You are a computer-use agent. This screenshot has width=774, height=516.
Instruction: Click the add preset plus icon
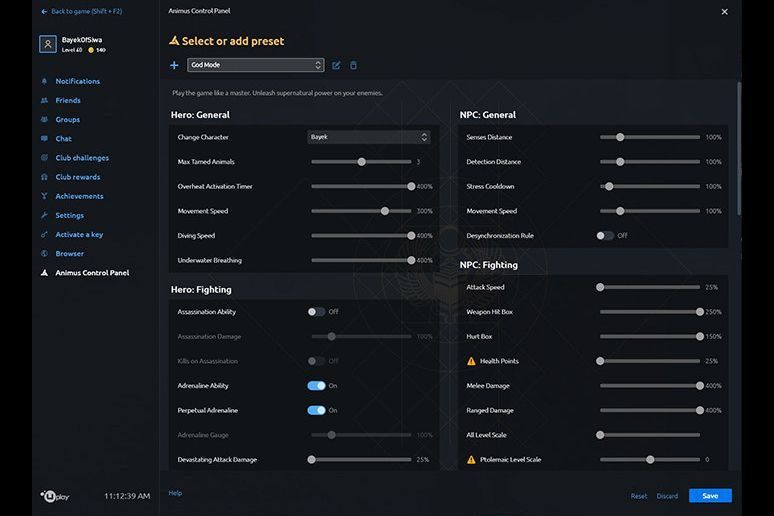tap(174, 65)
